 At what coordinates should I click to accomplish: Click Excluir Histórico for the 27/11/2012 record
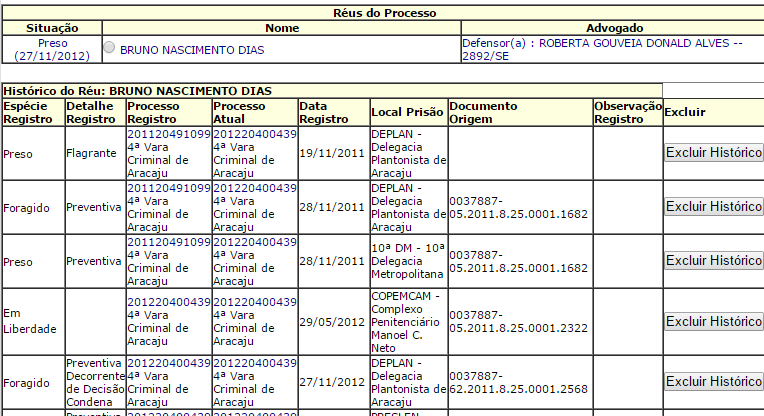(714, 382)
